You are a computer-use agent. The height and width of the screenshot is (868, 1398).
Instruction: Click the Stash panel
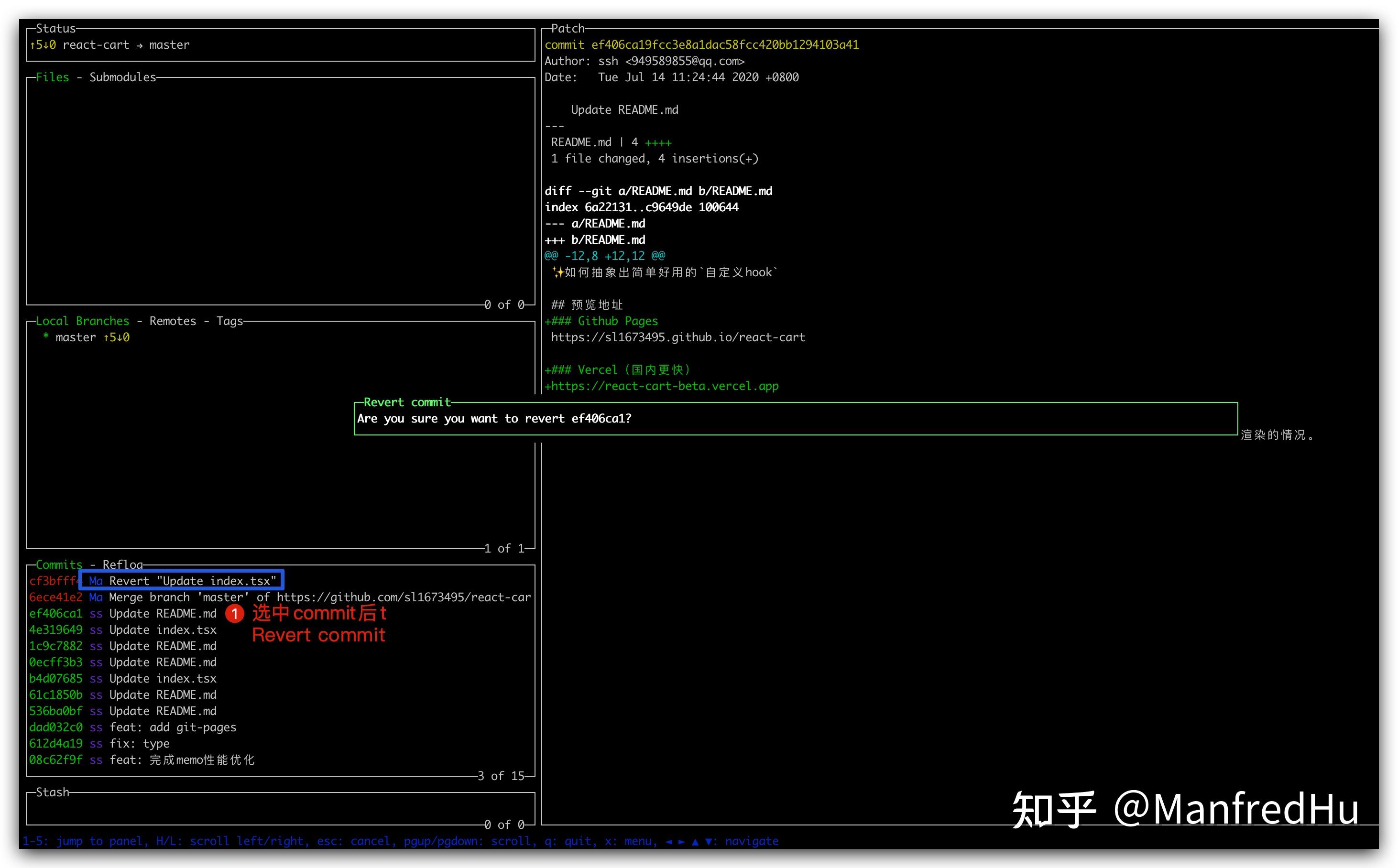[x=280, y=808]
